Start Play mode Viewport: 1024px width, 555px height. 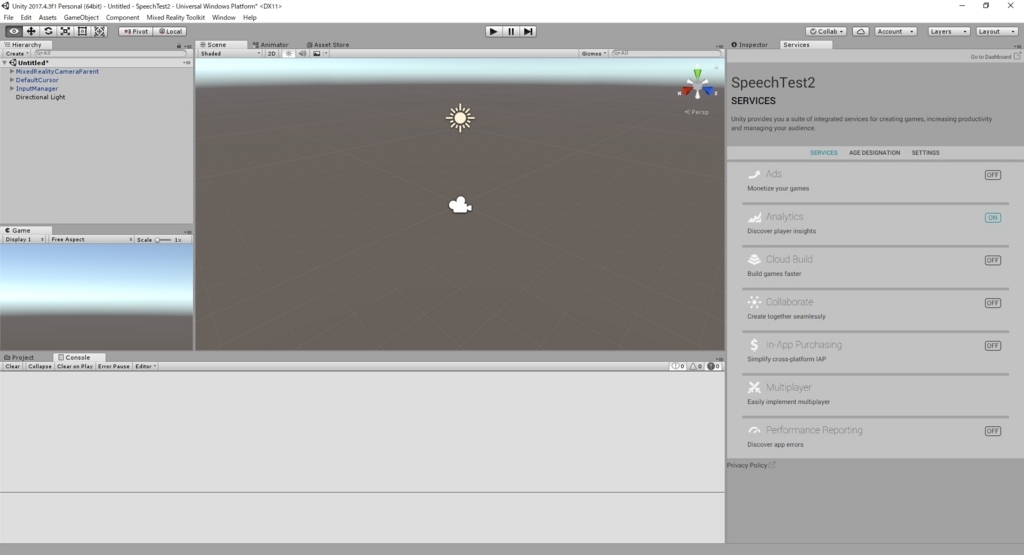tap(493, 31)
